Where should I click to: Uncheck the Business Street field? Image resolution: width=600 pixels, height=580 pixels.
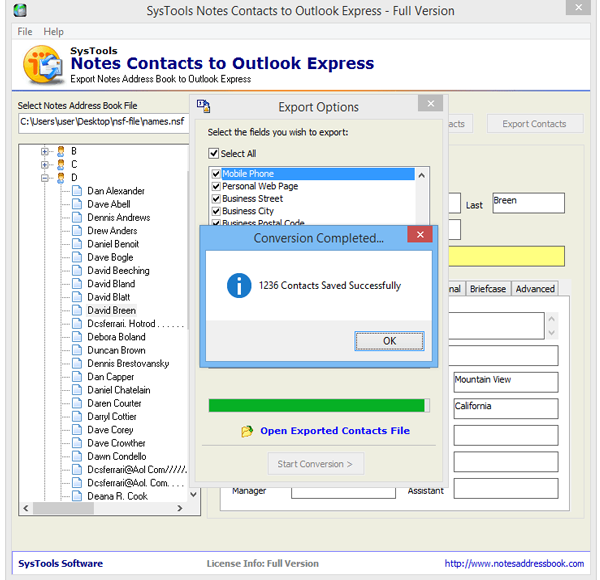pyautogui.click(x=216, y=199)
